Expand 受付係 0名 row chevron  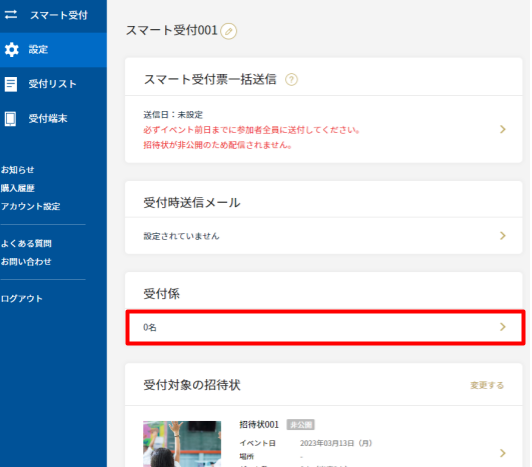(x=502, y=327)
